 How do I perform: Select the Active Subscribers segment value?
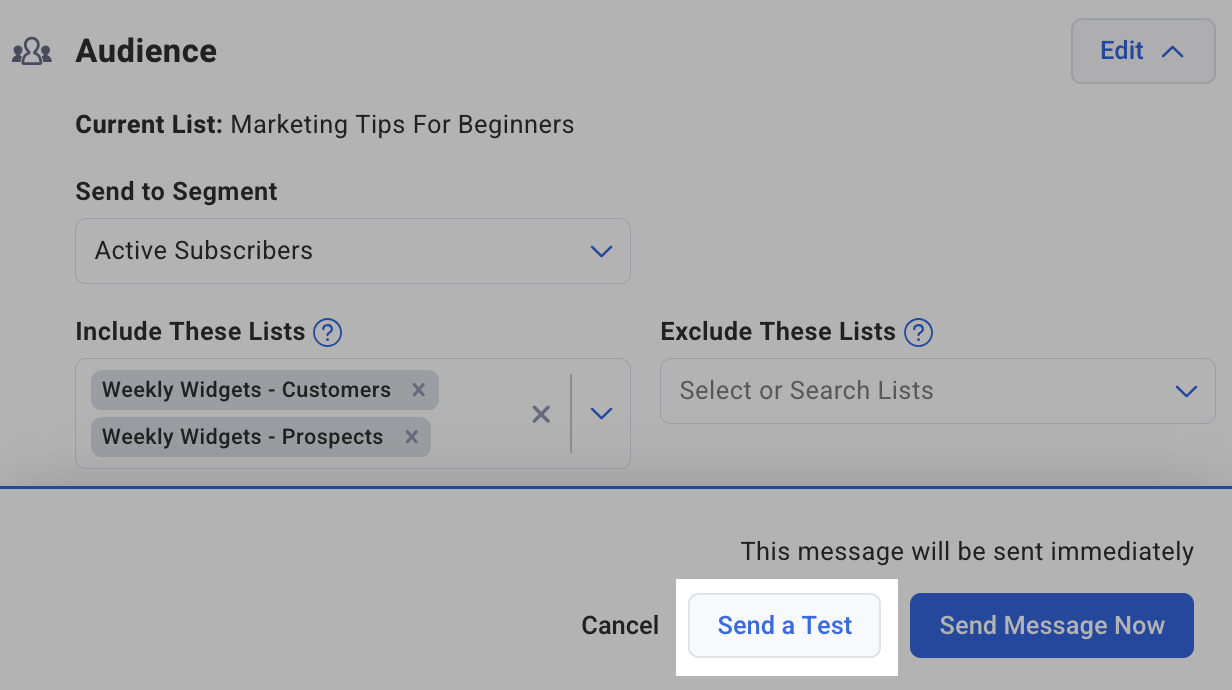(x=204, y=251)
